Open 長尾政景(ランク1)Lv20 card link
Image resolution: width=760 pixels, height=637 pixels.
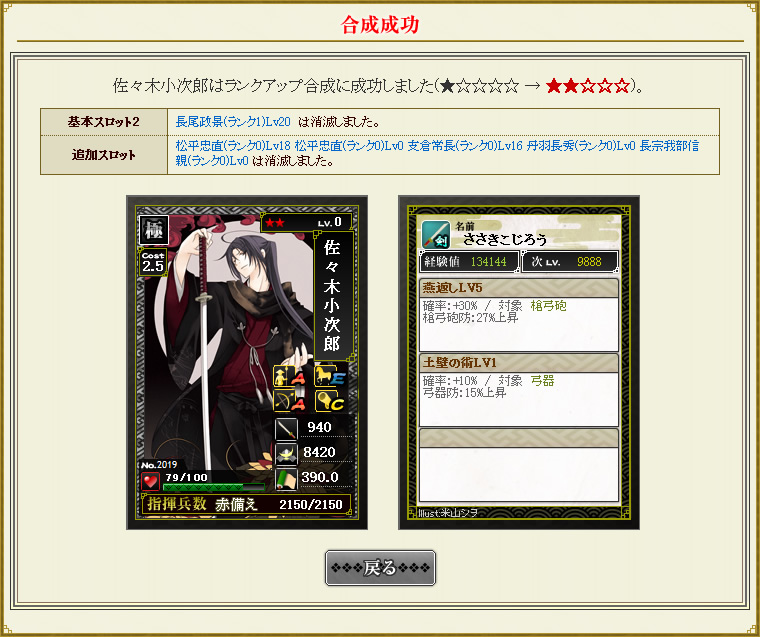click(233, 122)
